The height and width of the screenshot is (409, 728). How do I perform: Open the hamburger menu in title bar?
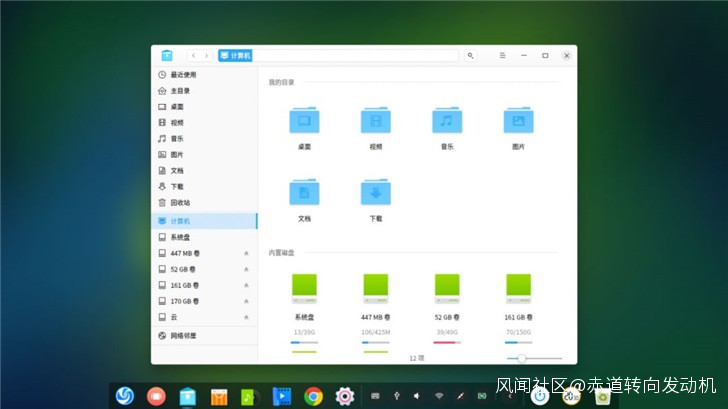(x=502, y=56)
